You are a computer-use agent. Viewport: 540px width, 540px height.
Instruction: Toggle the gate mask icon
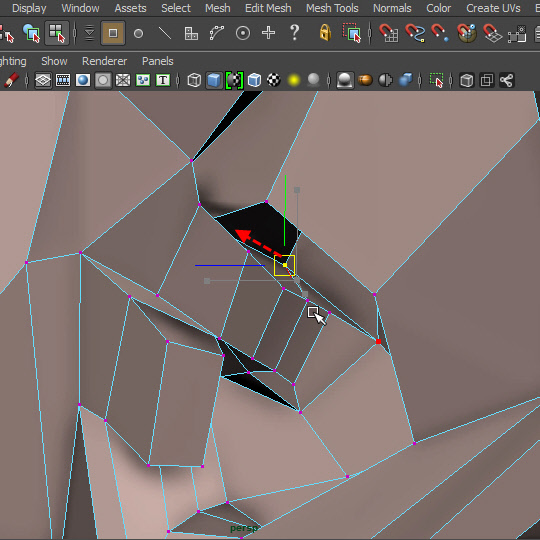pos(103,81)
